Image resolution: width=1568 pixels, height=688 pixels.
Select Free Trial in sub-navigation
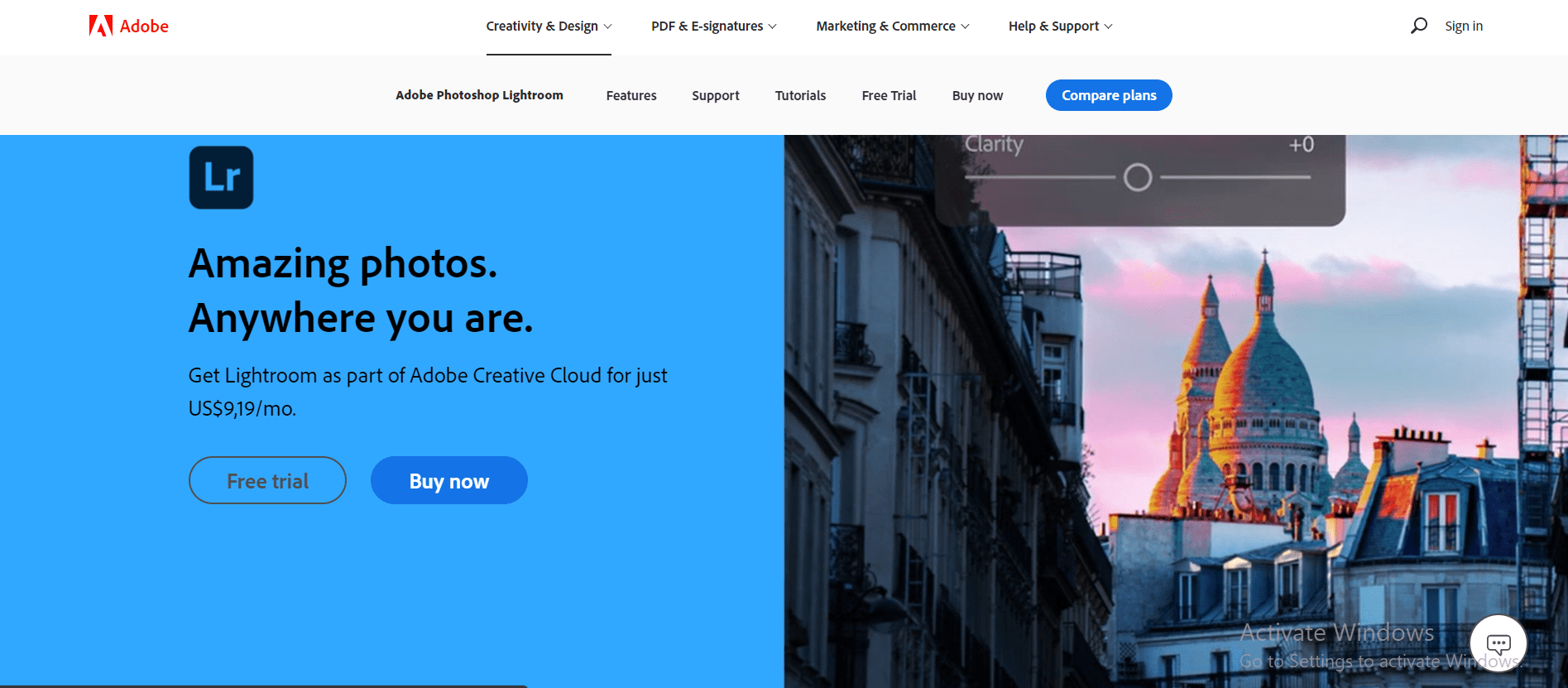(889, 96)
